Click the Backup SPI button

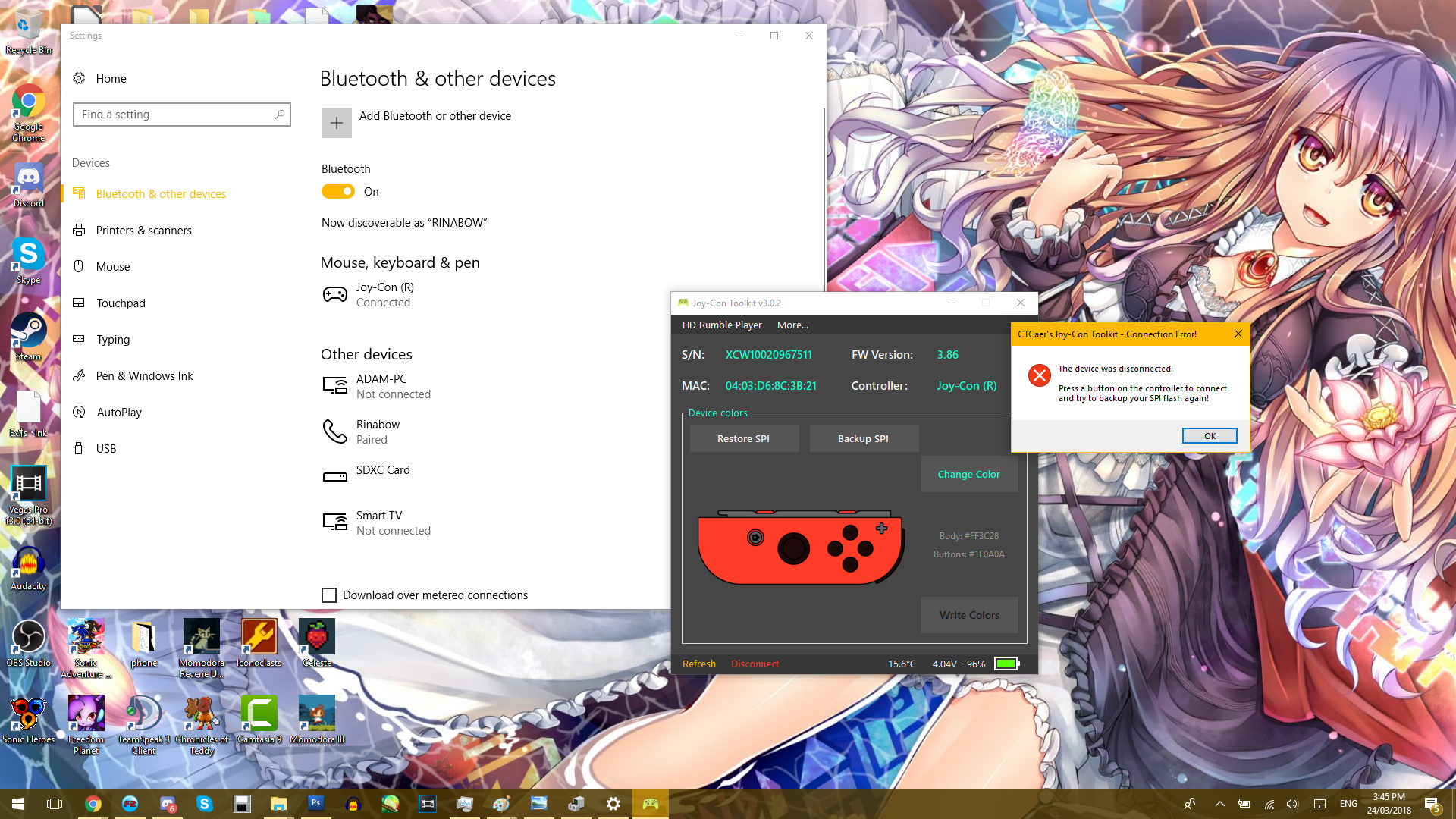[x=864, y=438]
